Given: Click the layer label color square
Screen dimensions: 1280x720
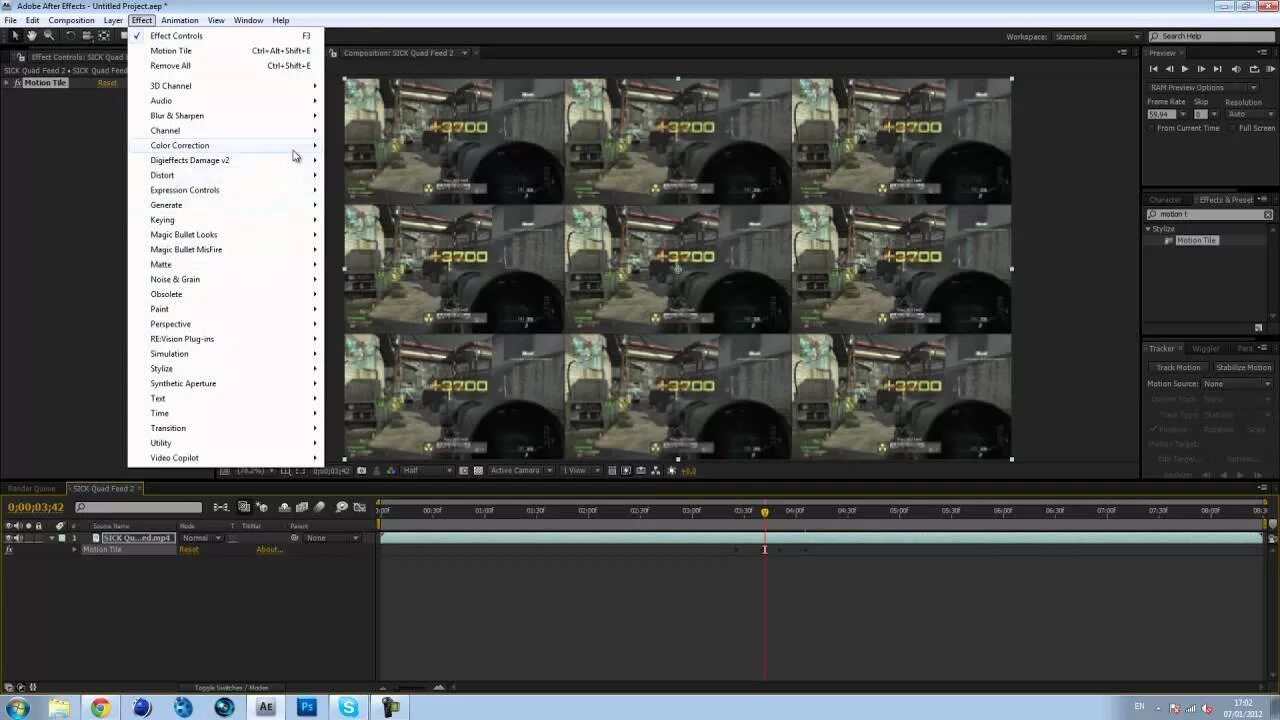Looking at the screenshot, I should (62, 538).
